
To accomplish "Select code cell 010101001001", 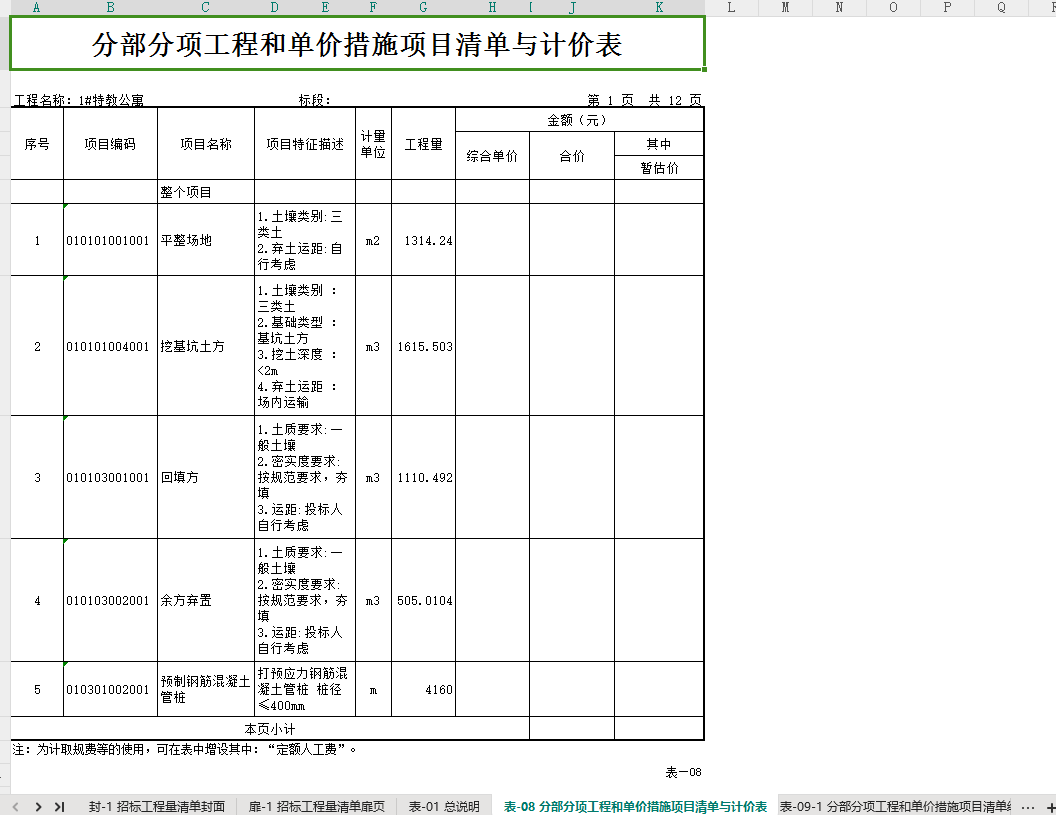I will 110,240.
